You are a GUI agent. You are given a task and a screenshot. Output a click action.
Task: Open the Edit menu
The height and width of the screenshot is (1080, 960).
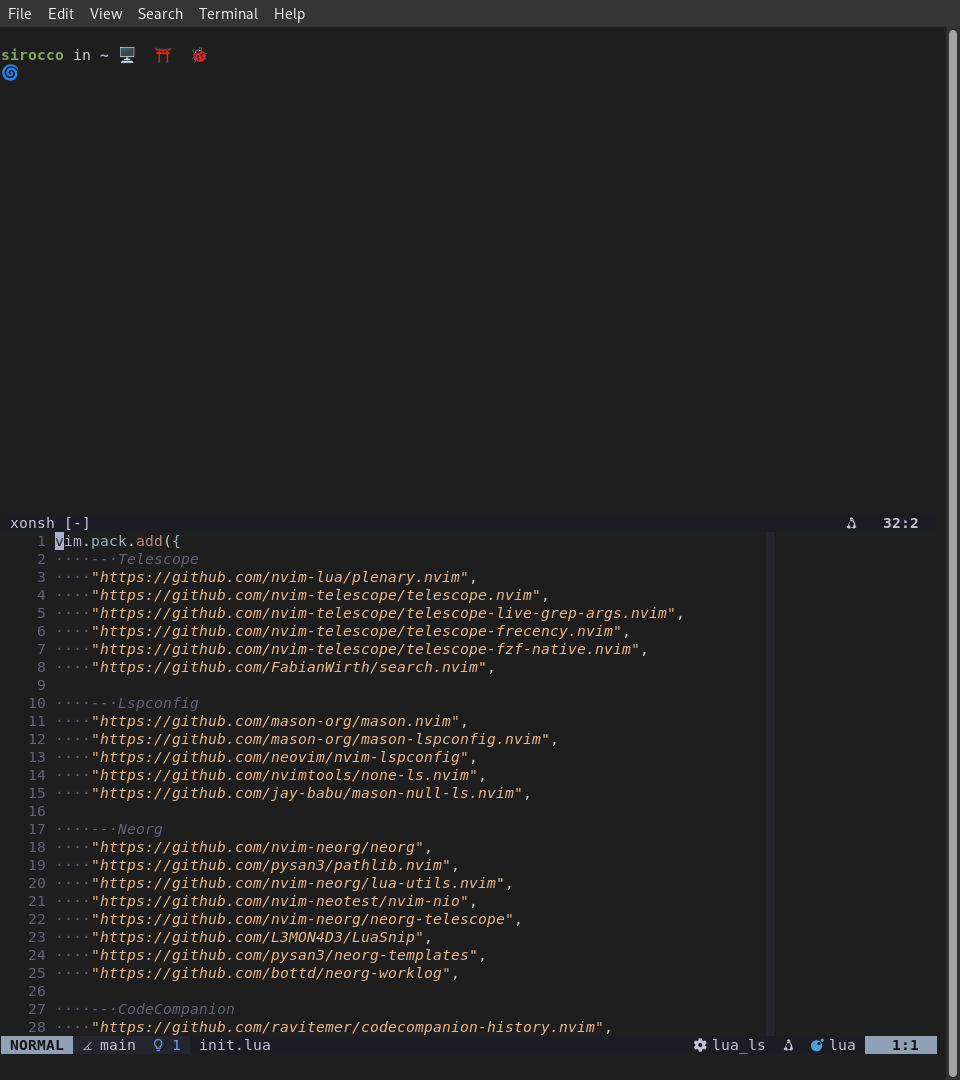coord(61,14)
